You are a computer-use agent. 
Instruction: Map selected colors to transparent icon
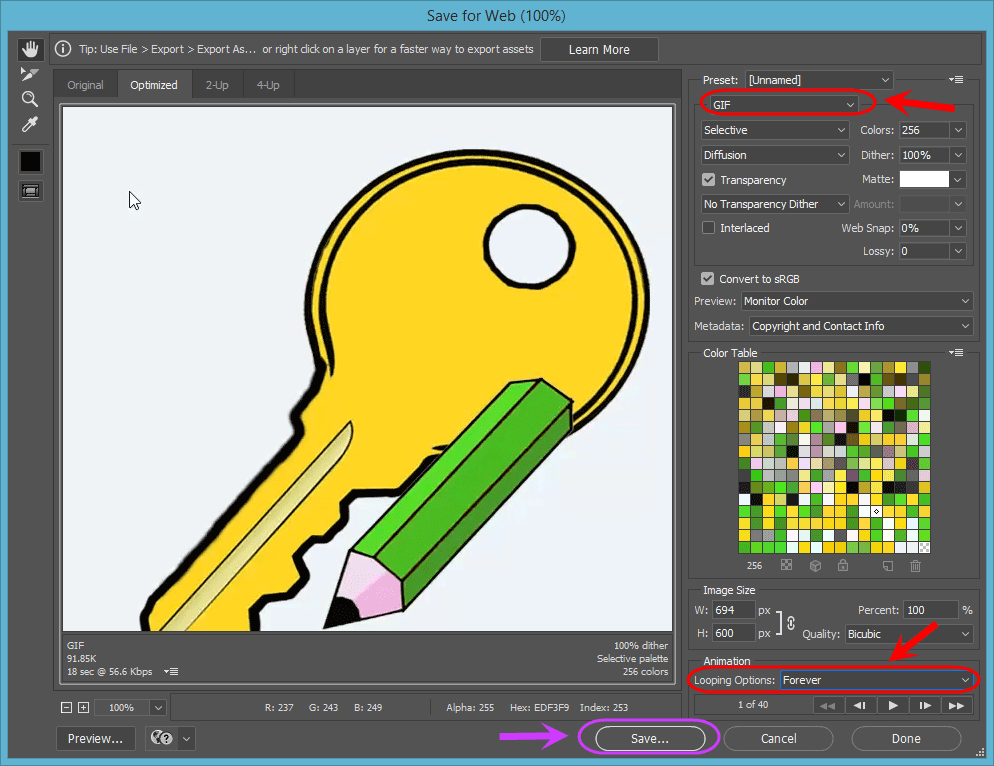tap(786, 565)
